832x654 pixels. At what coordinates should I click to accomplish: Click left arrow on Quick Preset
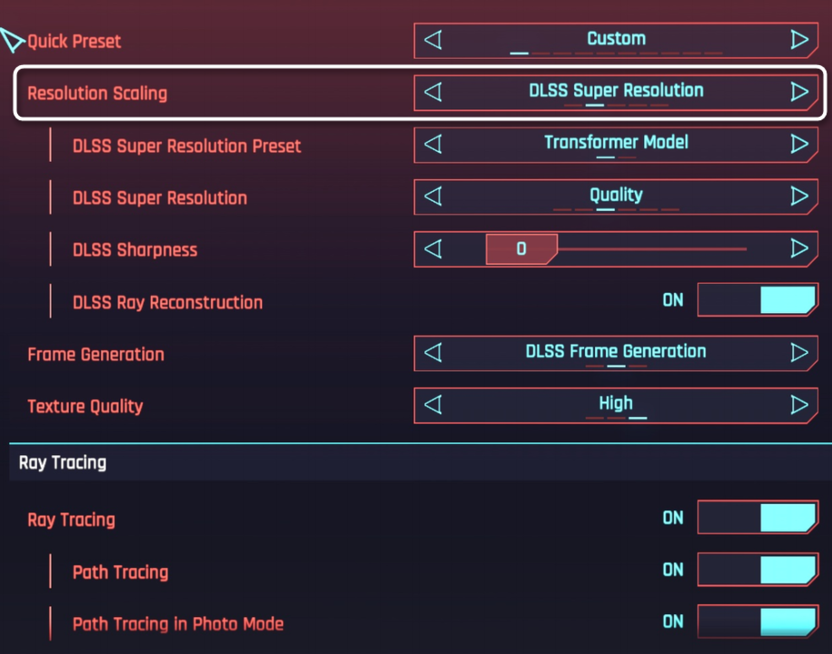point(433,40)
